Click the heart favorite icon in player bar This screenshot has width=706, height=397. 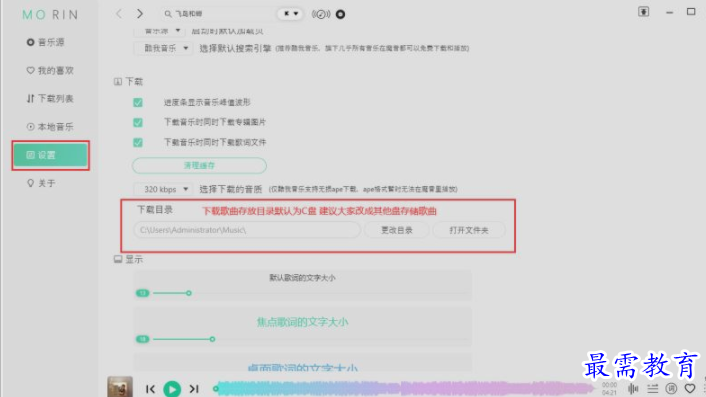690,388
